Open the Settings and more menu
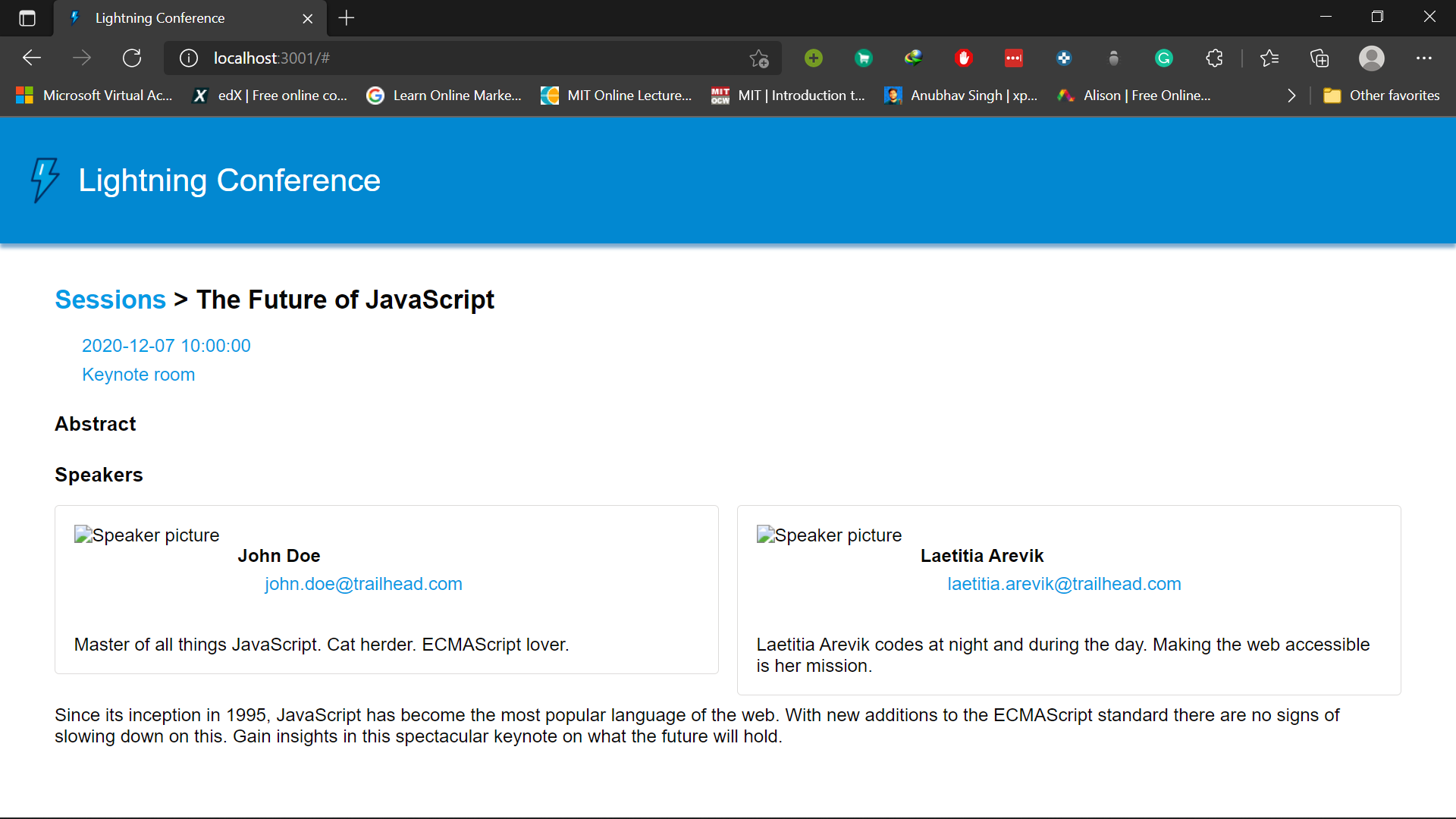 pos(1423,58)
